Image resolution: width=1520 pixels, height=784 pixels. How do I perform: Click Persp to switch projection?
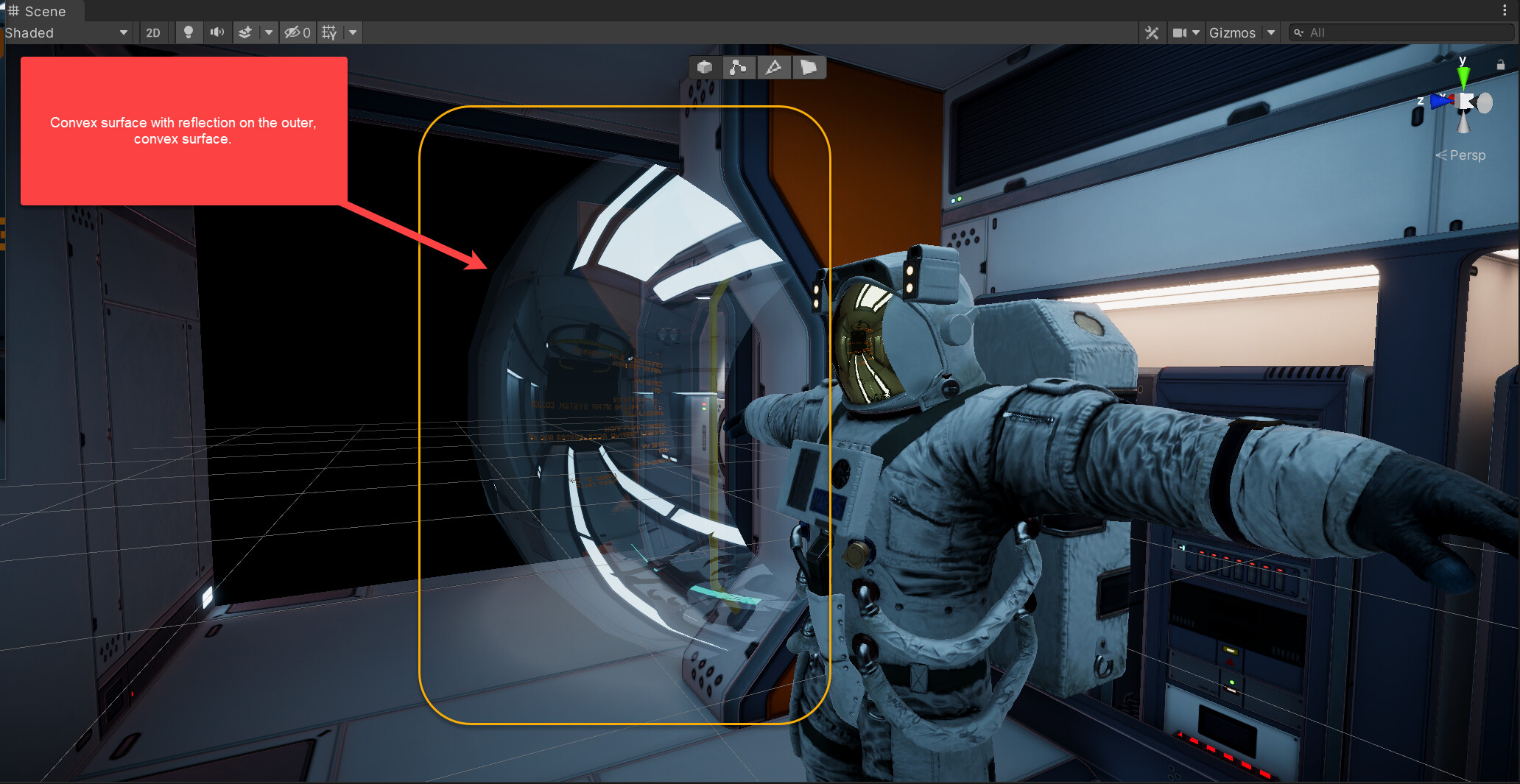(x=1466, y=155)
